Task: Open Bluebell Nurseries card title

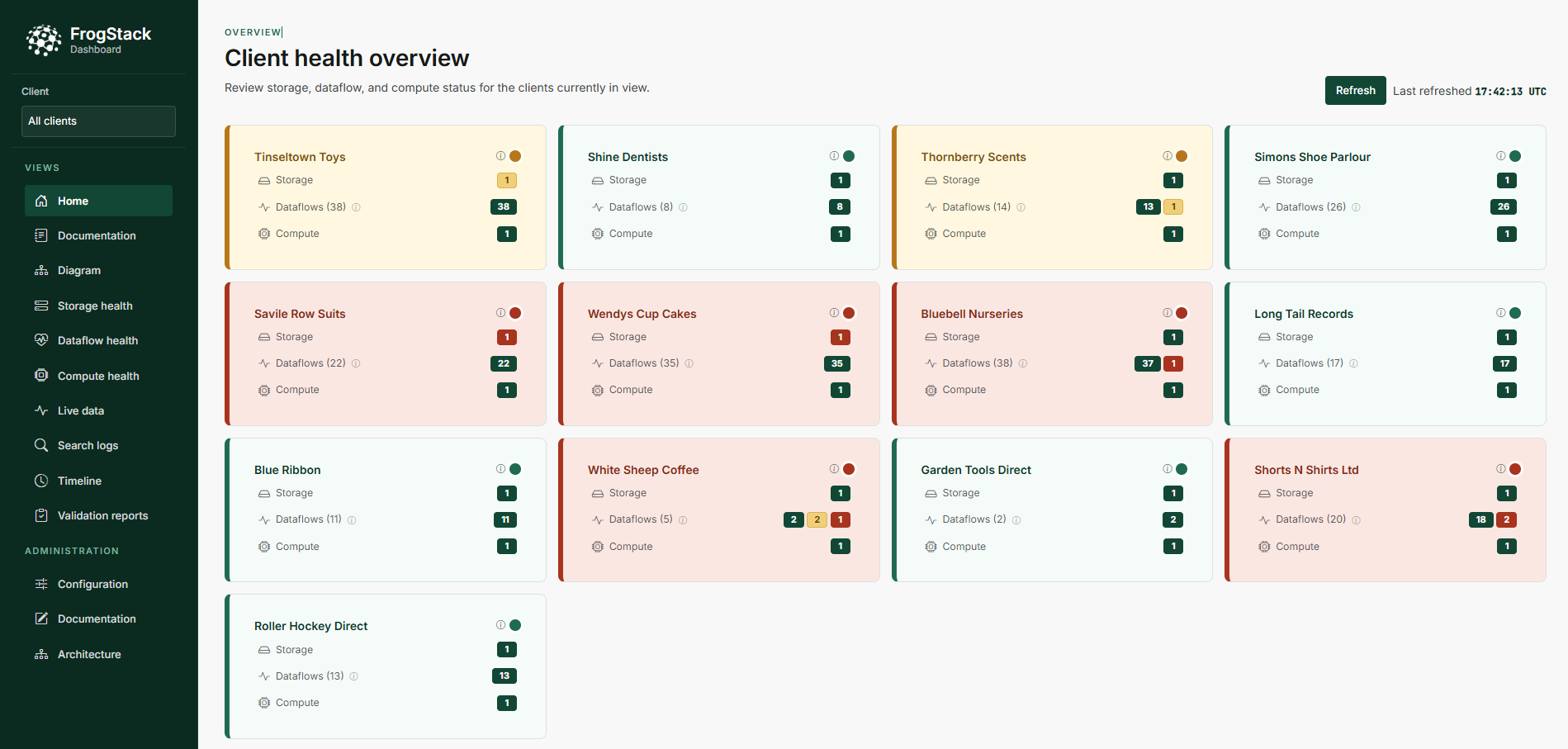Action: (972, 314)
